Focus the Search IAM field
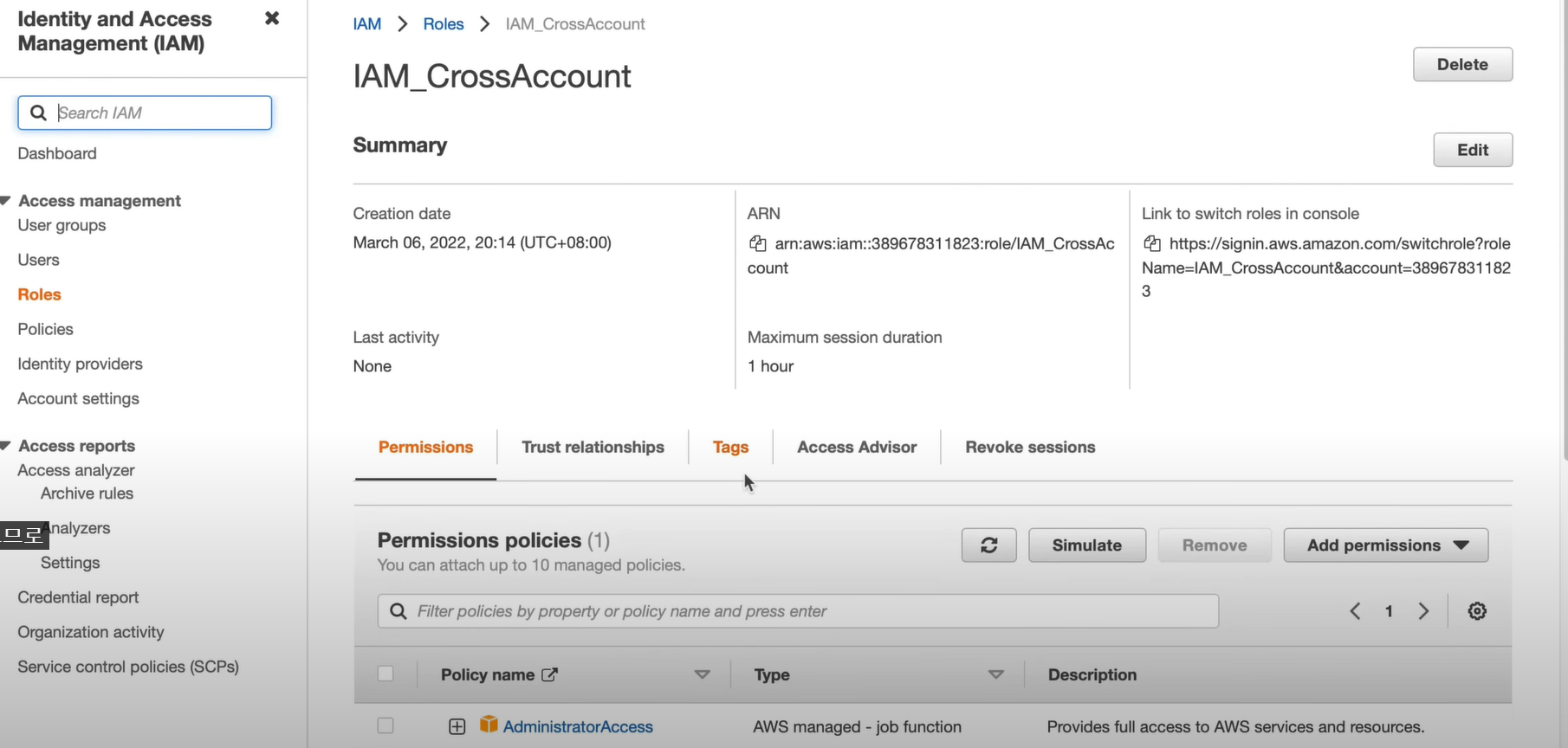The image size is (1568, 748). point(145,113)
